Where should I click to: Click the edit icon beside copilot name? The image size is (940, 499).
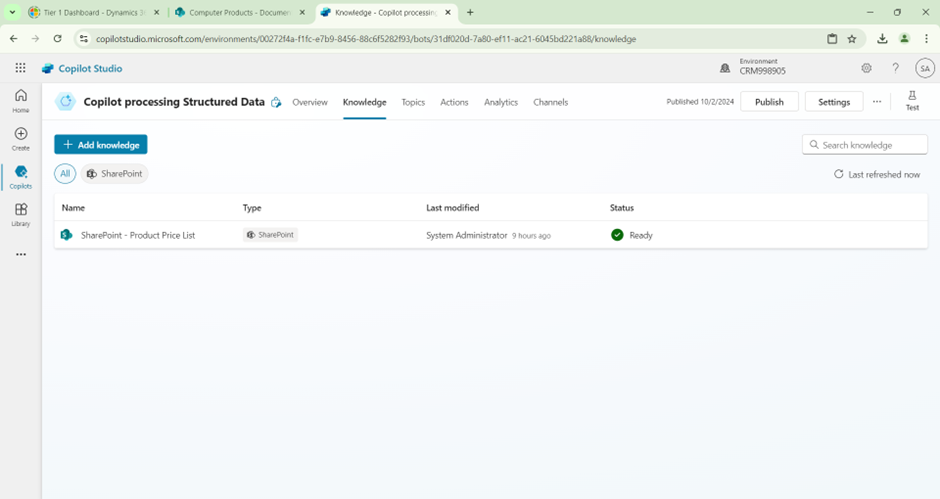click(x=276, y=102)
